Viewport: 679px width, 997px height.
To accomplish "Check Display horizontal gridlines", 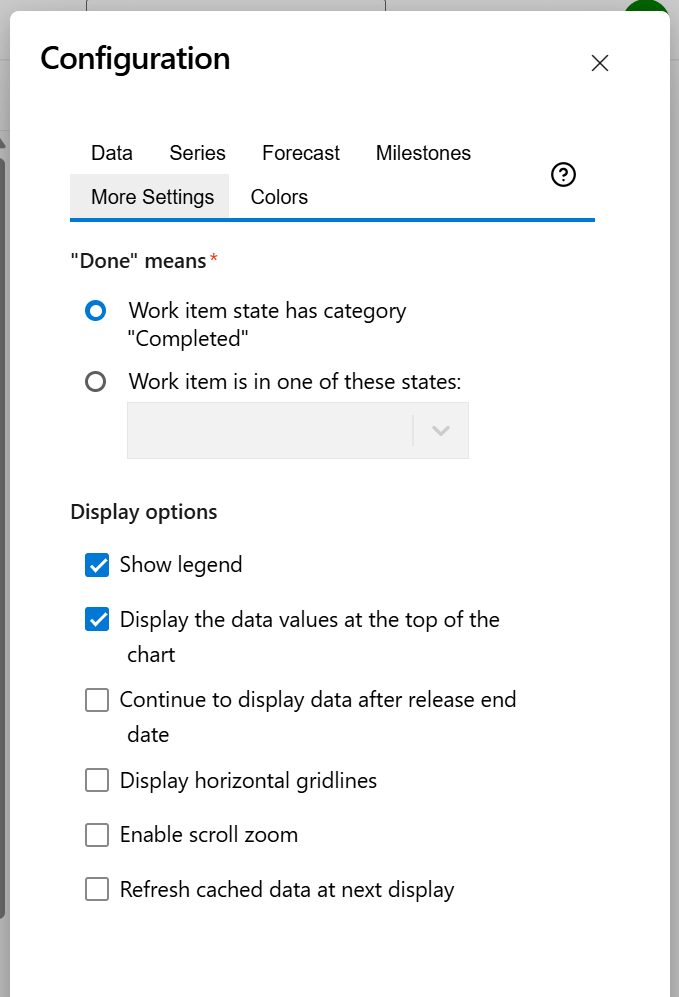I will point(96,780).
